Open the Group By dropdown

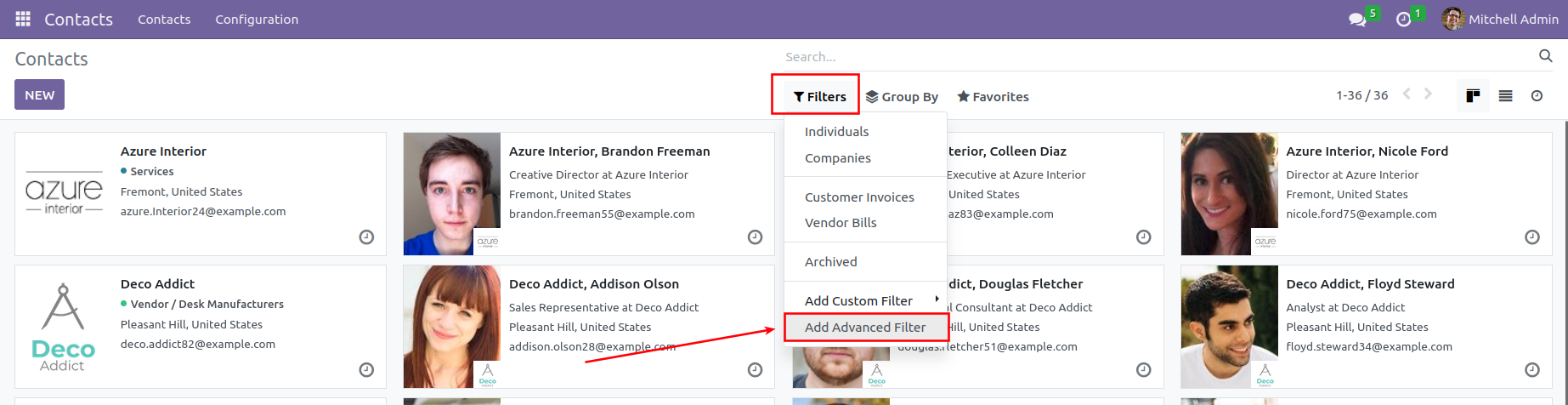902,97
